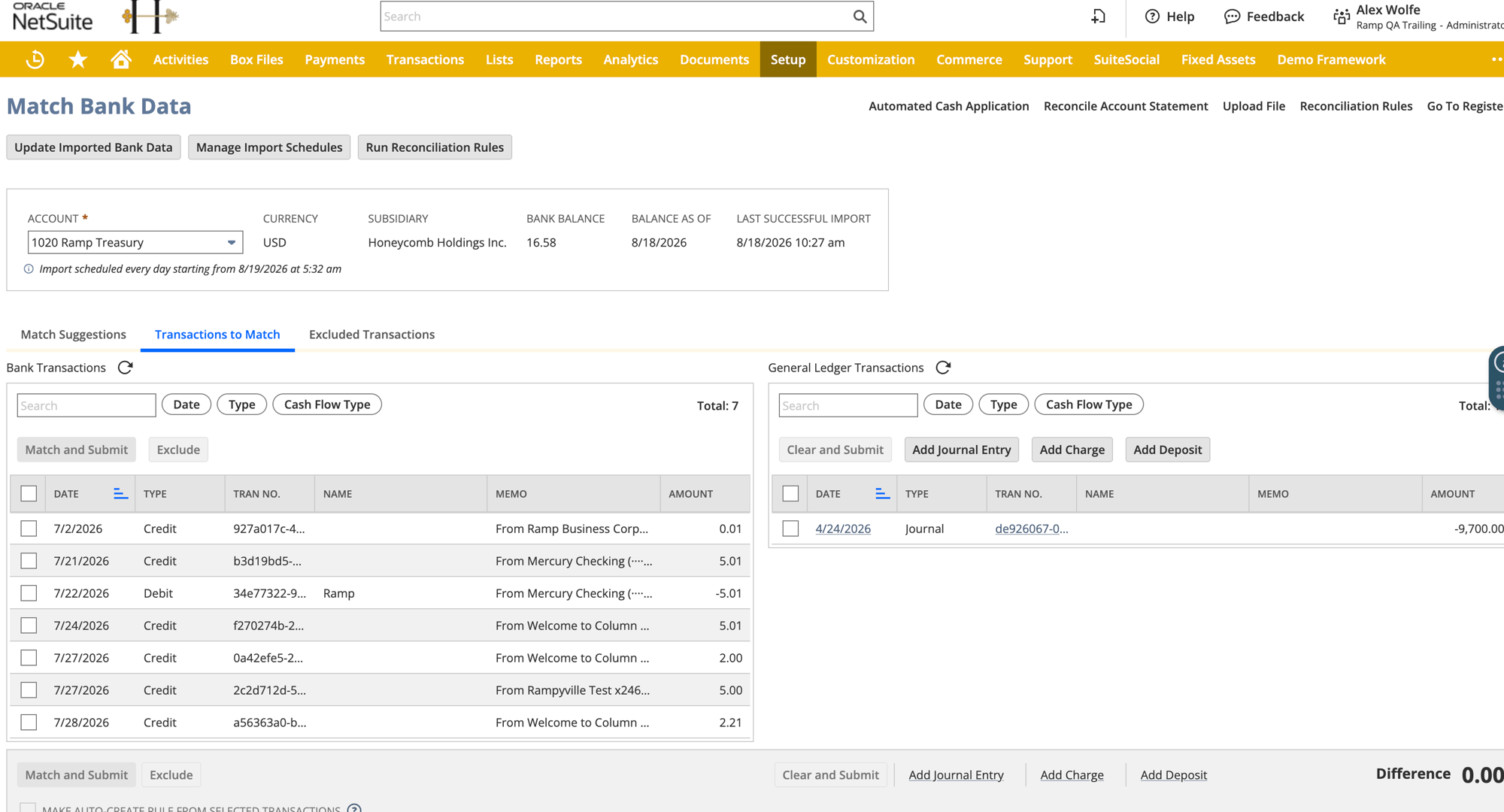Open the overflow menu dots in navigation bar
This screenshot has width=1504, height=812.
click(x=1496, y=59)
